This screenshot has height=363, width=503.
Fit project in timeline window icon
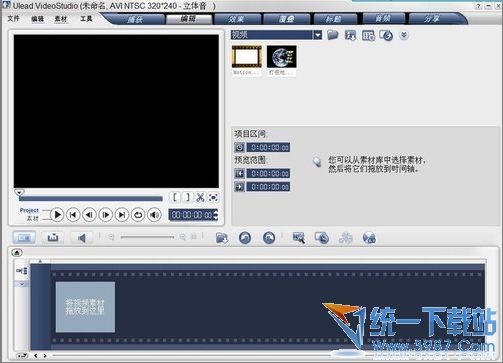194,237
